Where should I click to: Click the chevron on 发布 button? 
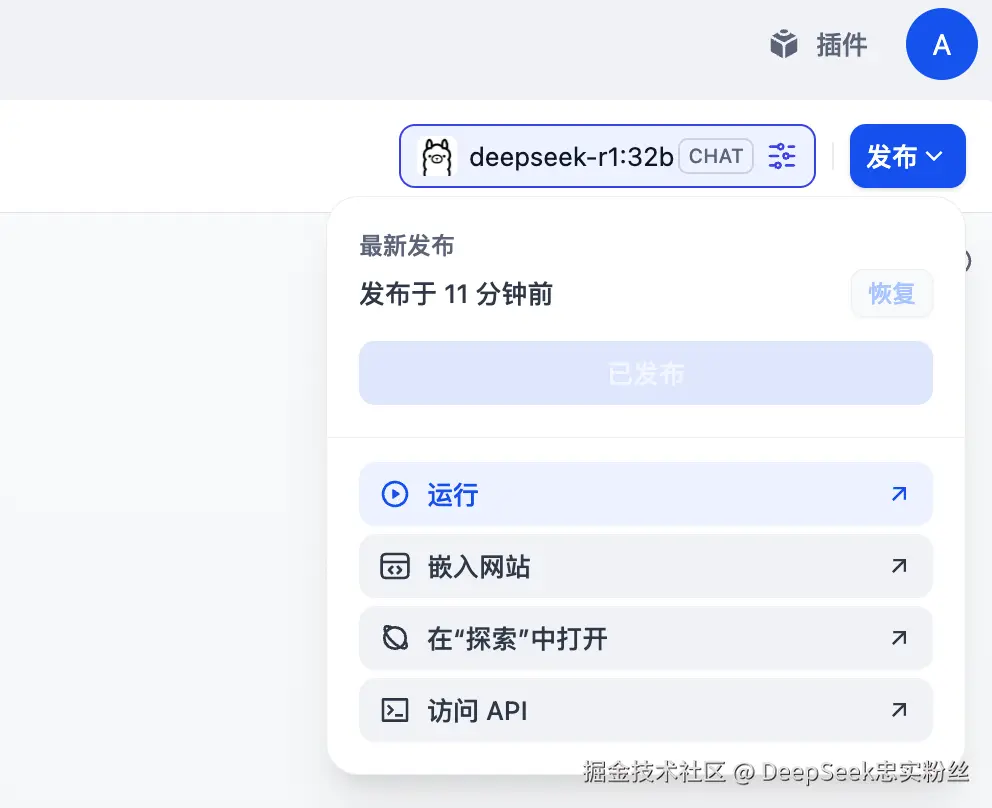934,156
